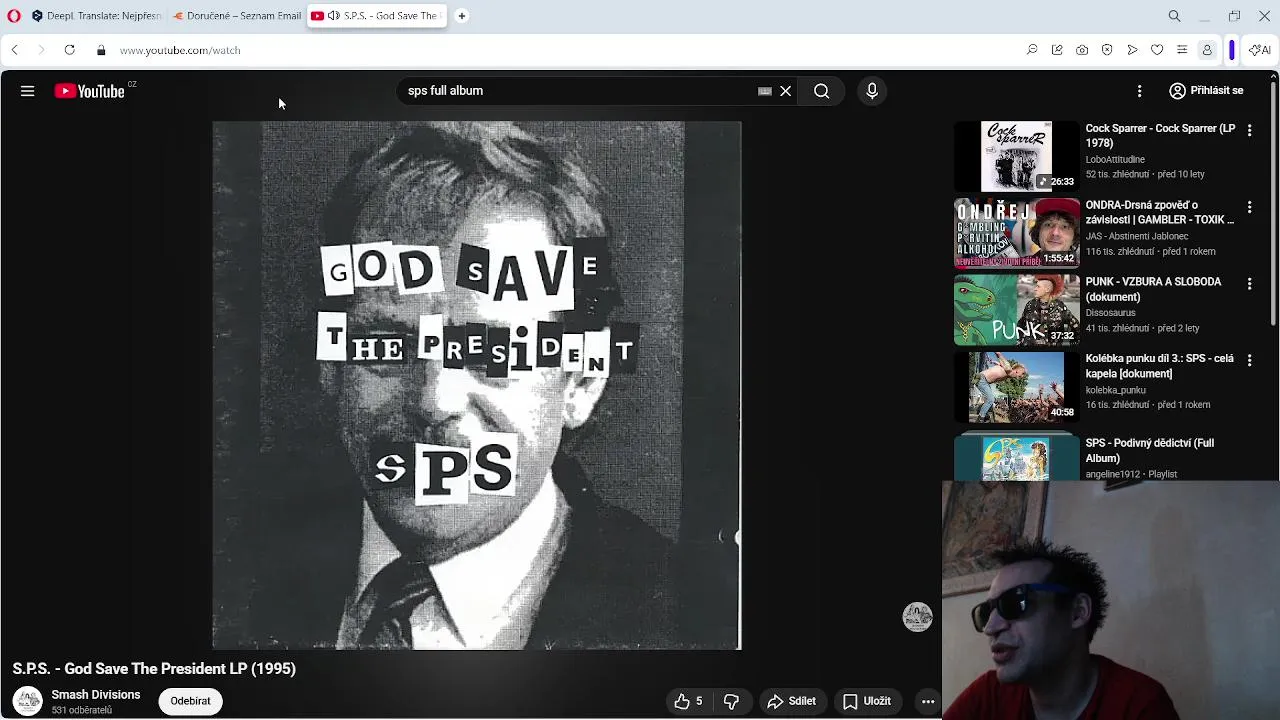Select the S.P.S. God Save The President tab
The image size is (1280, 720).
(376, 16)
